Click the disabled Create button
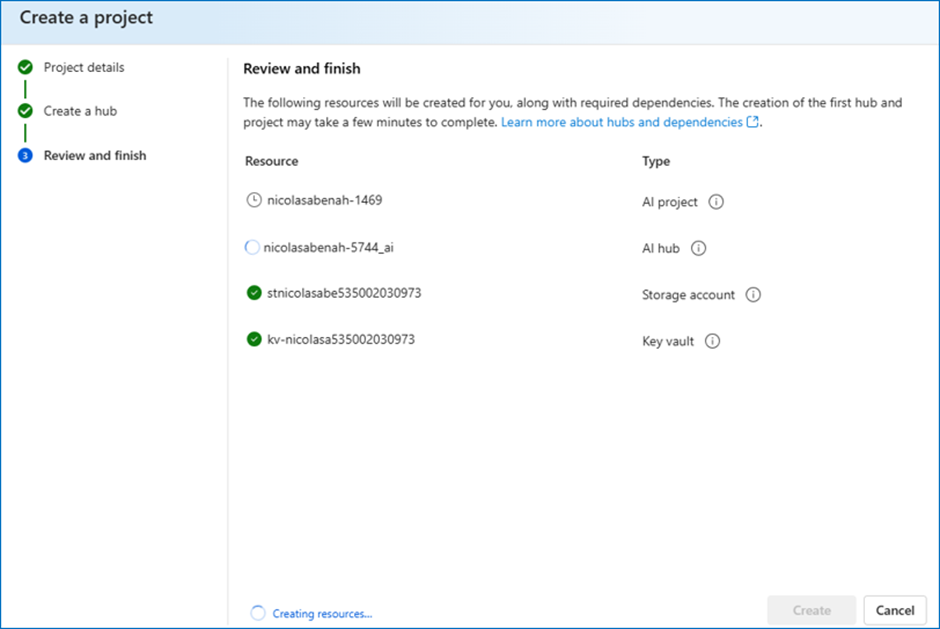 pyautogui.click(x=812, y=610)
